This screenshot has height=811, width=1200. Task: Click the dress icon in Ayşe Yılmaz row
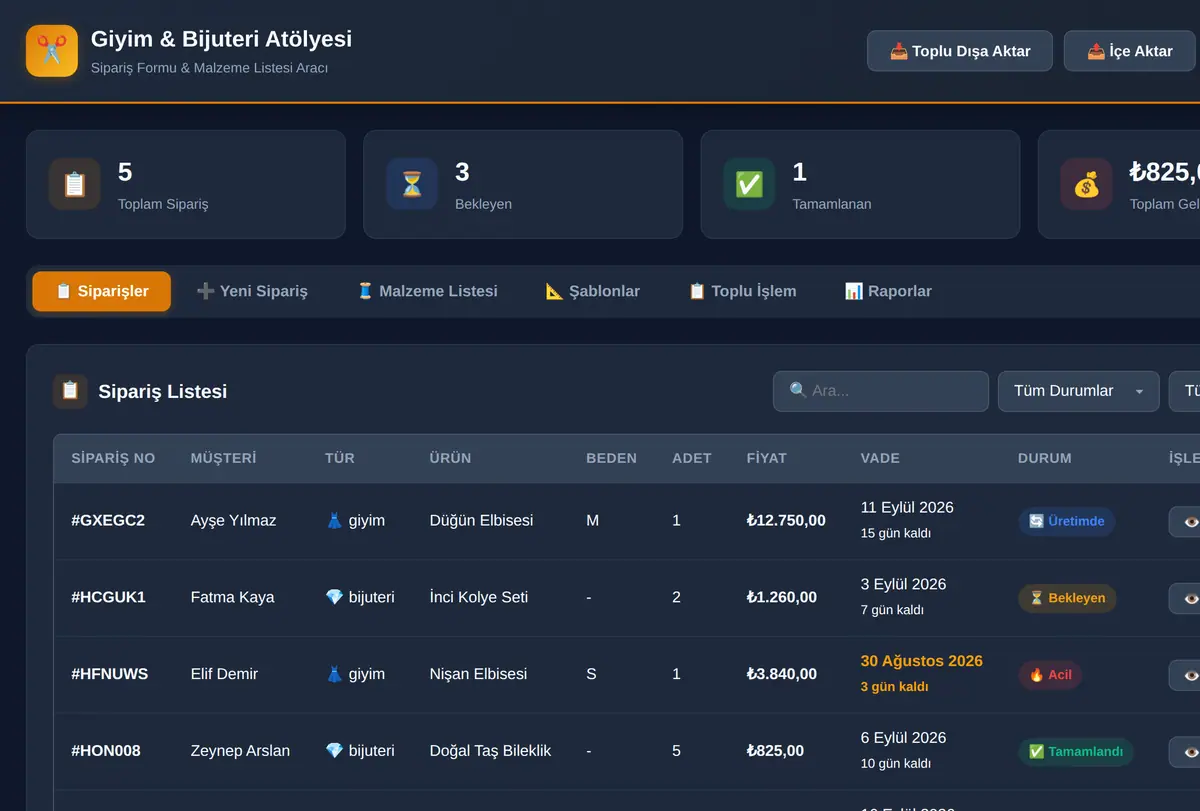click(x=335, y=521)
